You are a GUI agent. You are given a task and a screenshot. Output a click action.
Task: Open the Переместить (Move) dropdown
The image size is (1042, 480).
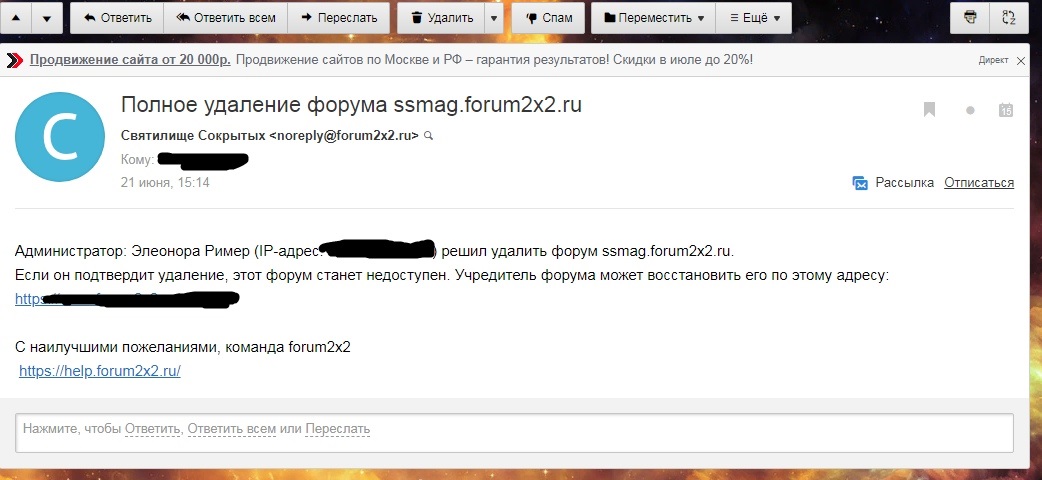(x=653, y=18)
